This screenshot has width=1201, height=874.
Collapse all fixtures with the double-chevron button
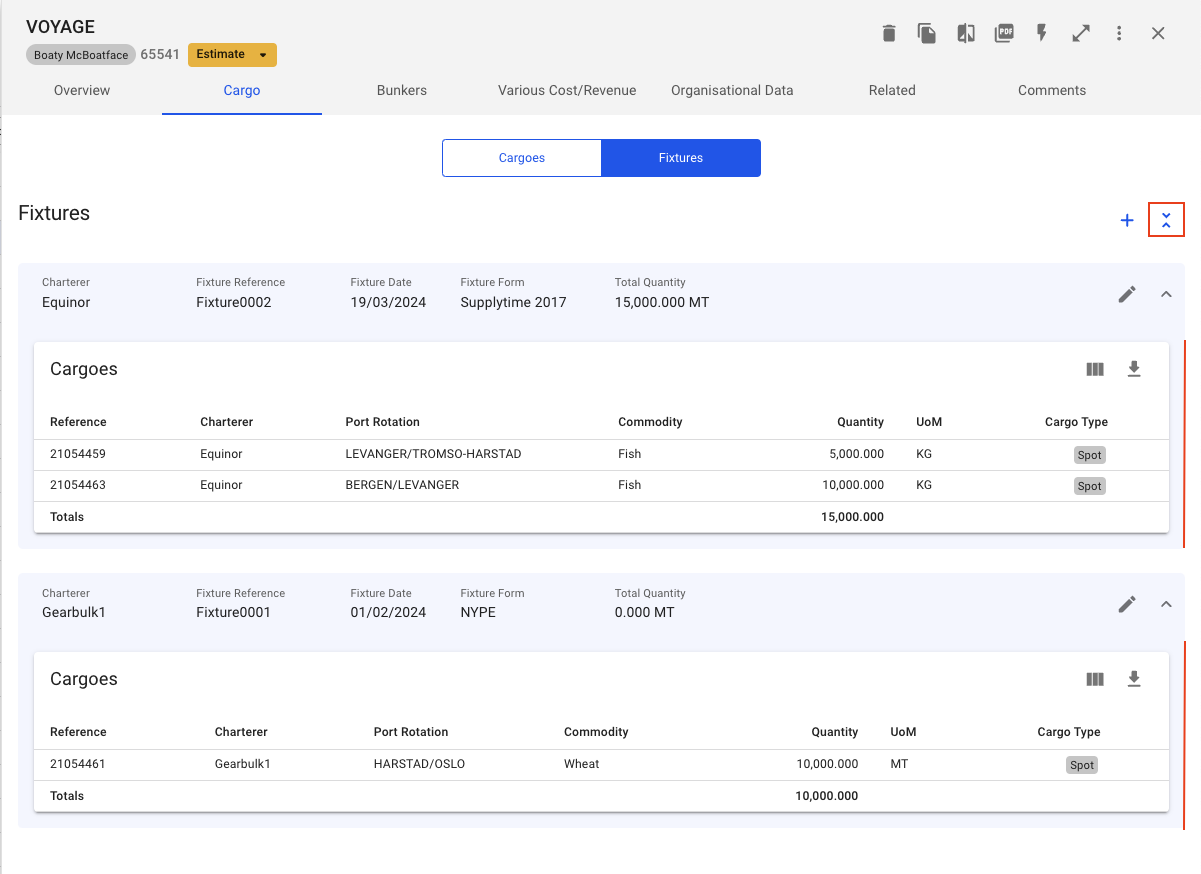point(1166,220)
